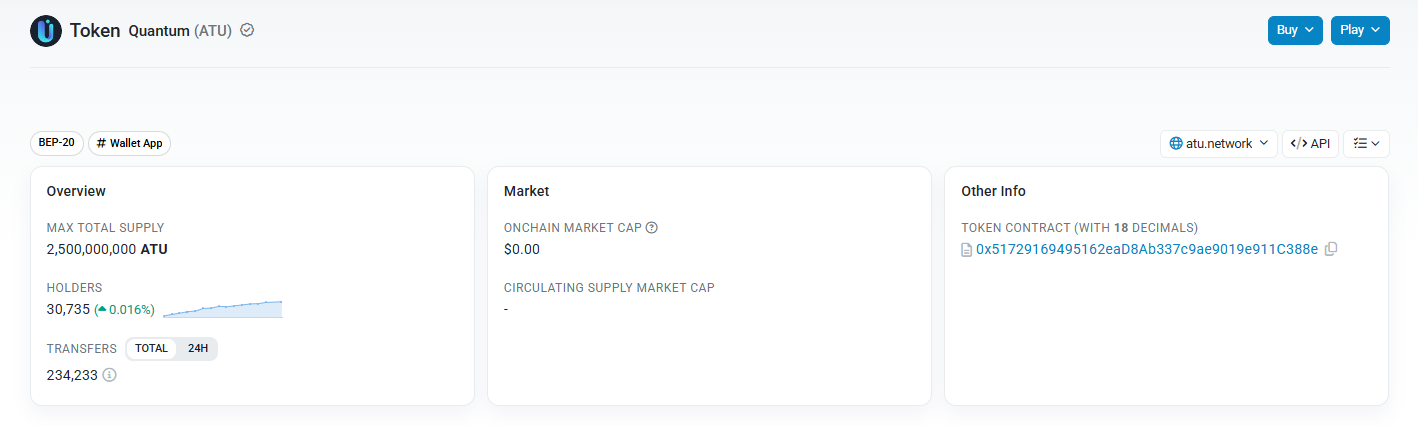Open the atu.network website dropdown
The width and height of the screenshot is (1418, 426).
(1218, 144)
